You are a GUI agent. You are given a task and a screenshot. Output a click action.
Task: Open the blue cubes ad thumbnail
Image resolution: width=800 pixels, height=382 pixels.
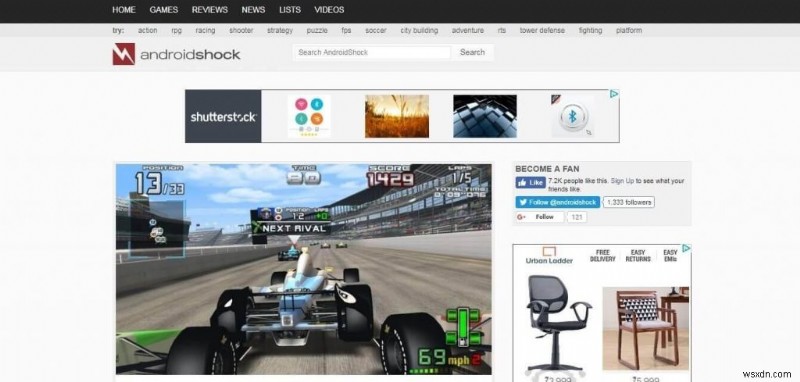485,116
